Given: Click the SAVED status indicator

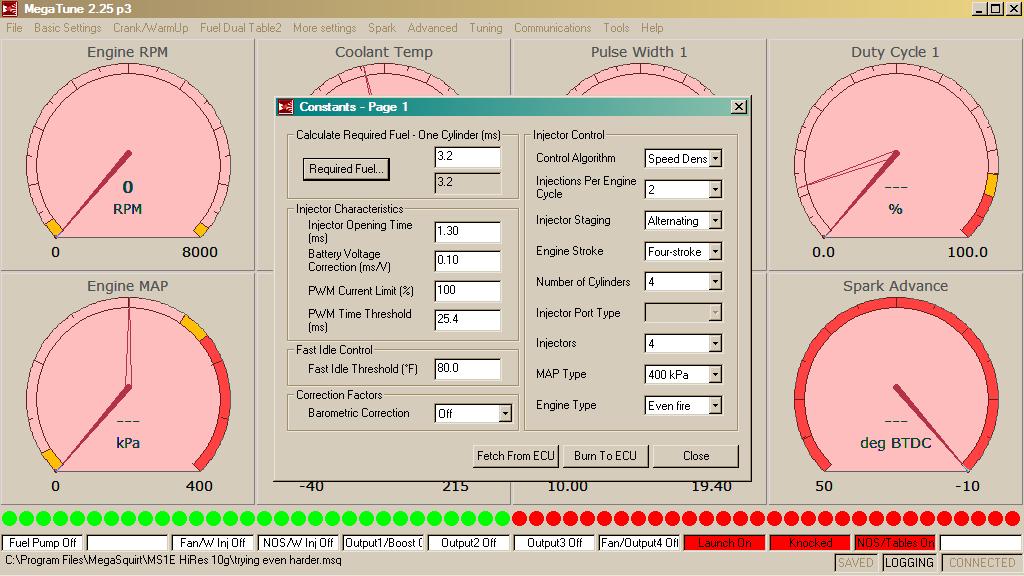Looking at the screenshot, I should click(x=856, y=563).
